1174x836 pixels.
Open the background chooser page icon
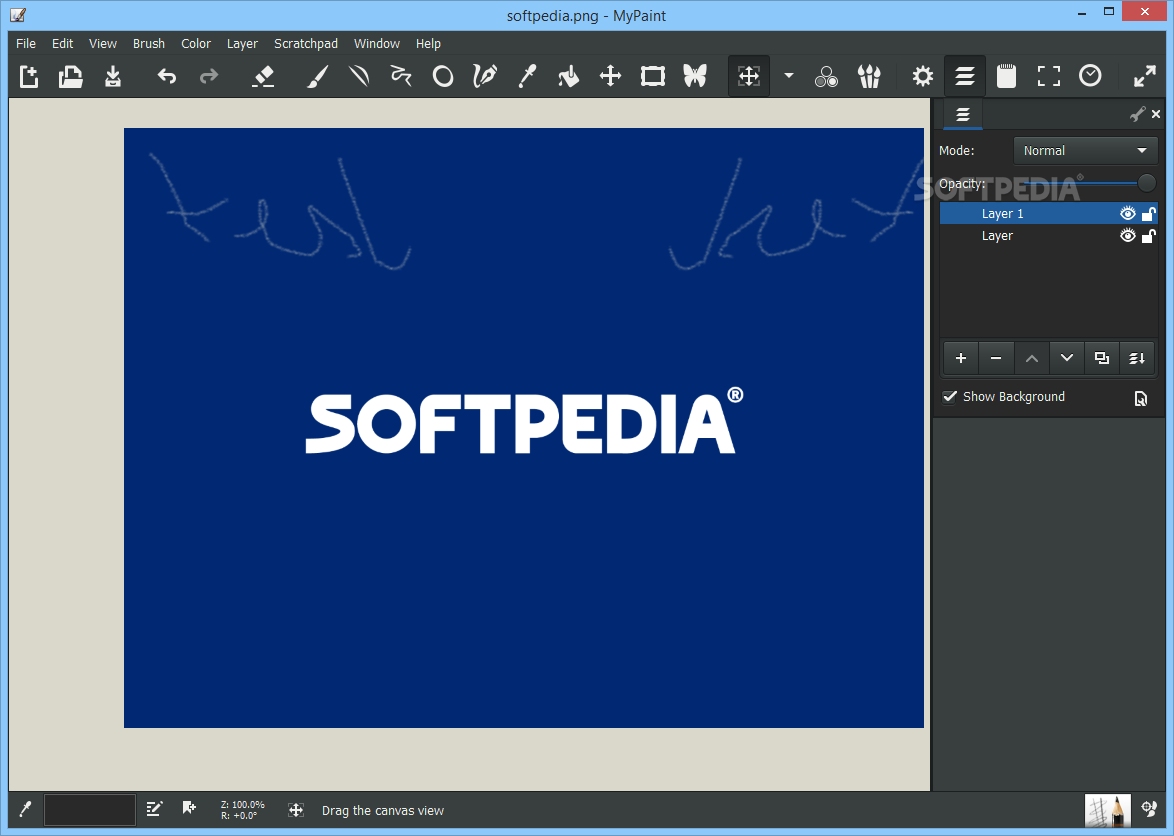(x=1140, y=398)
